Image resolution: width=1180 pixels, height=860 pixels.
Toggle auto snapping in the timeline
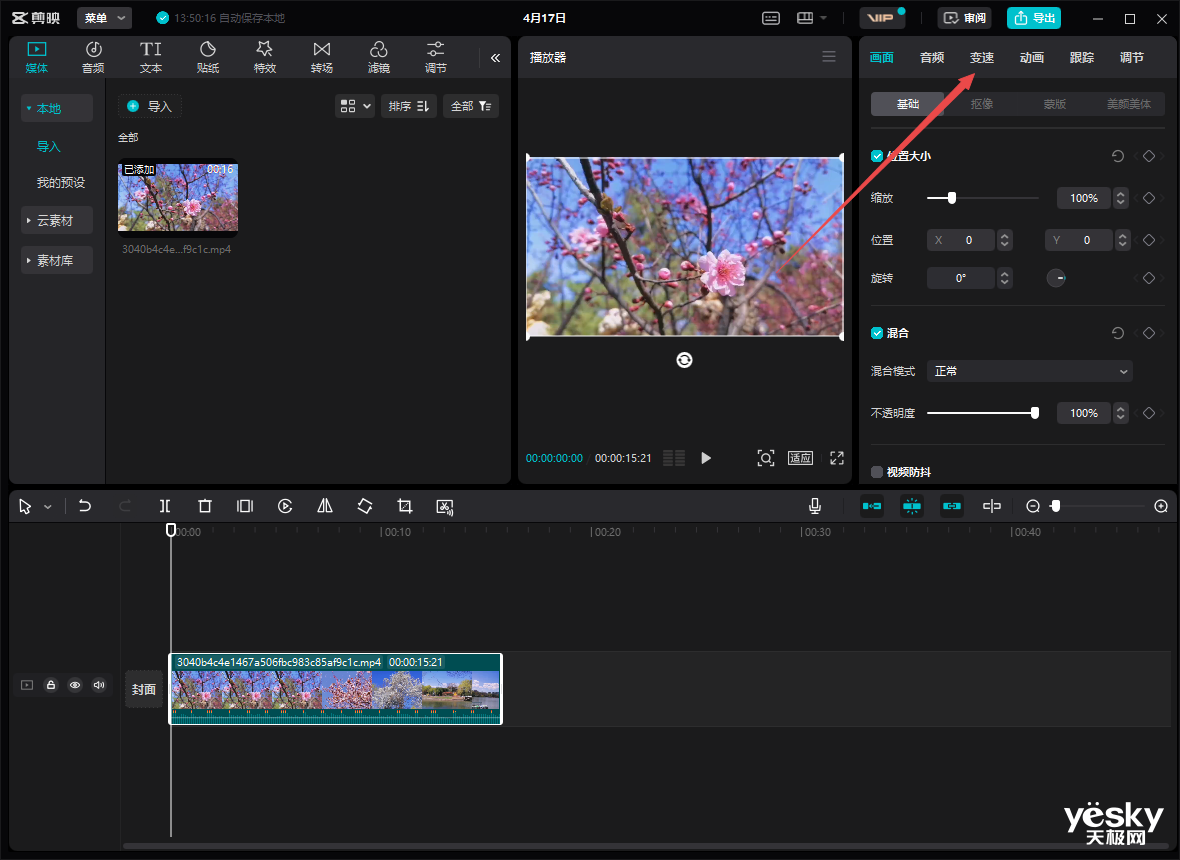click(911, 506)
